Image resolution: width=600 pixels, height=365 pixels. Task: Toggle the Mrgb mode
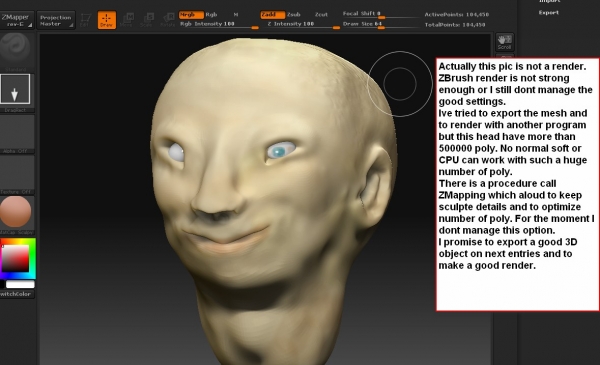click(x=191, y=15)
